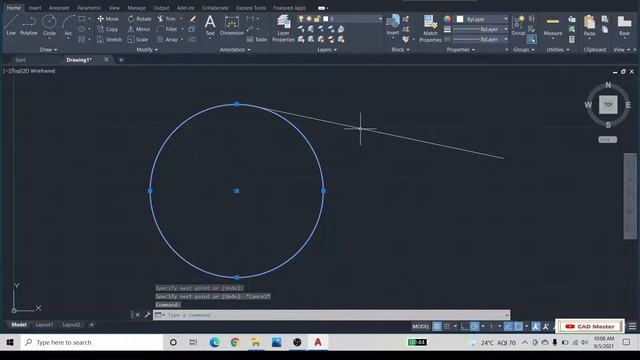Toggle object snap in status bar
640x360 pixels.
[518, 326]
